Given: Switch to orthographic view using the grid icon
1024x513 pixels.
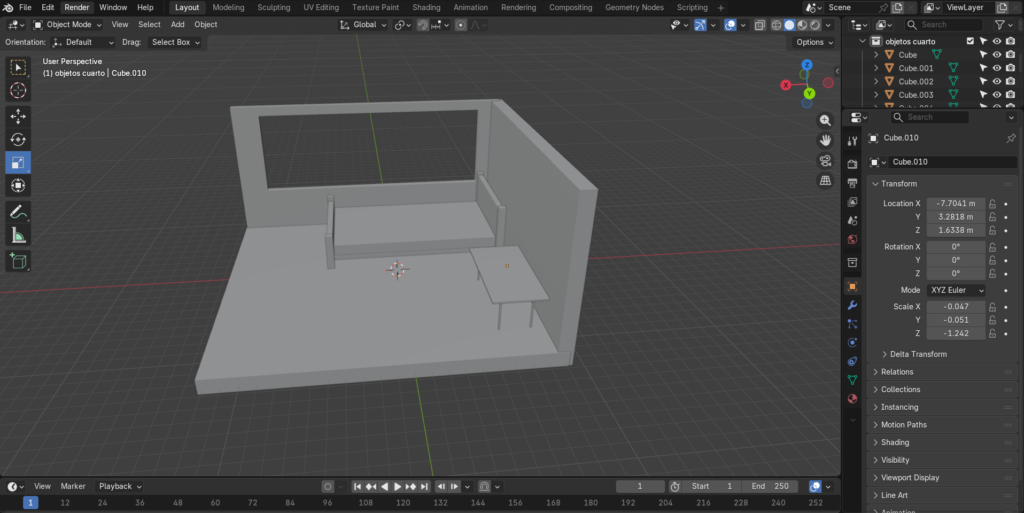Looking at the screenshot, I should click(825, 181).
